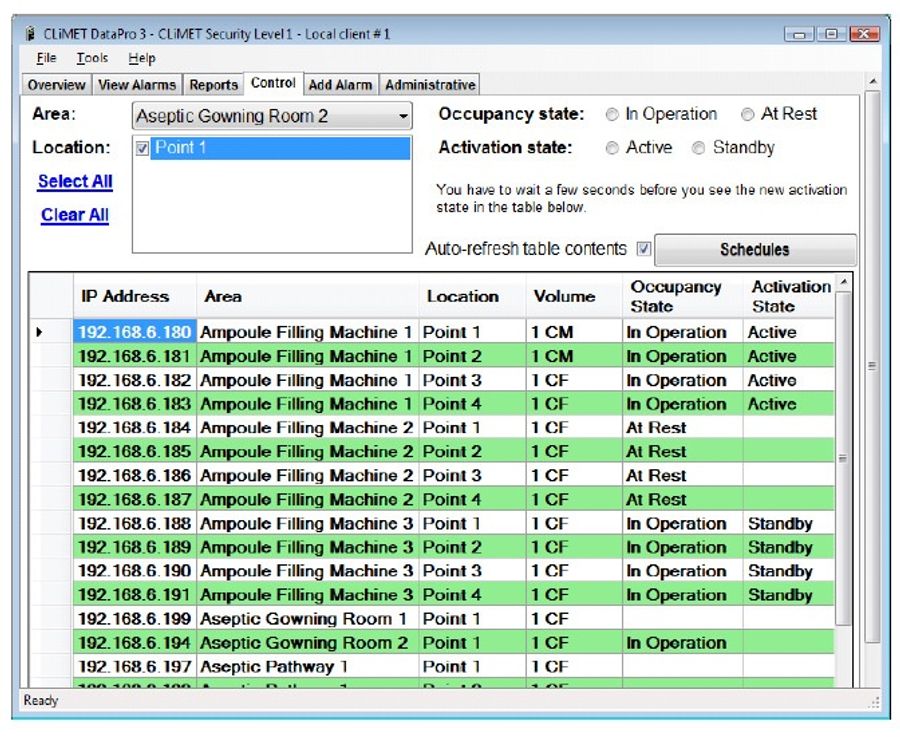This screenshot has width=900, height=741.
Task: Open the Tools menu
Action: (x=92, y=58)
